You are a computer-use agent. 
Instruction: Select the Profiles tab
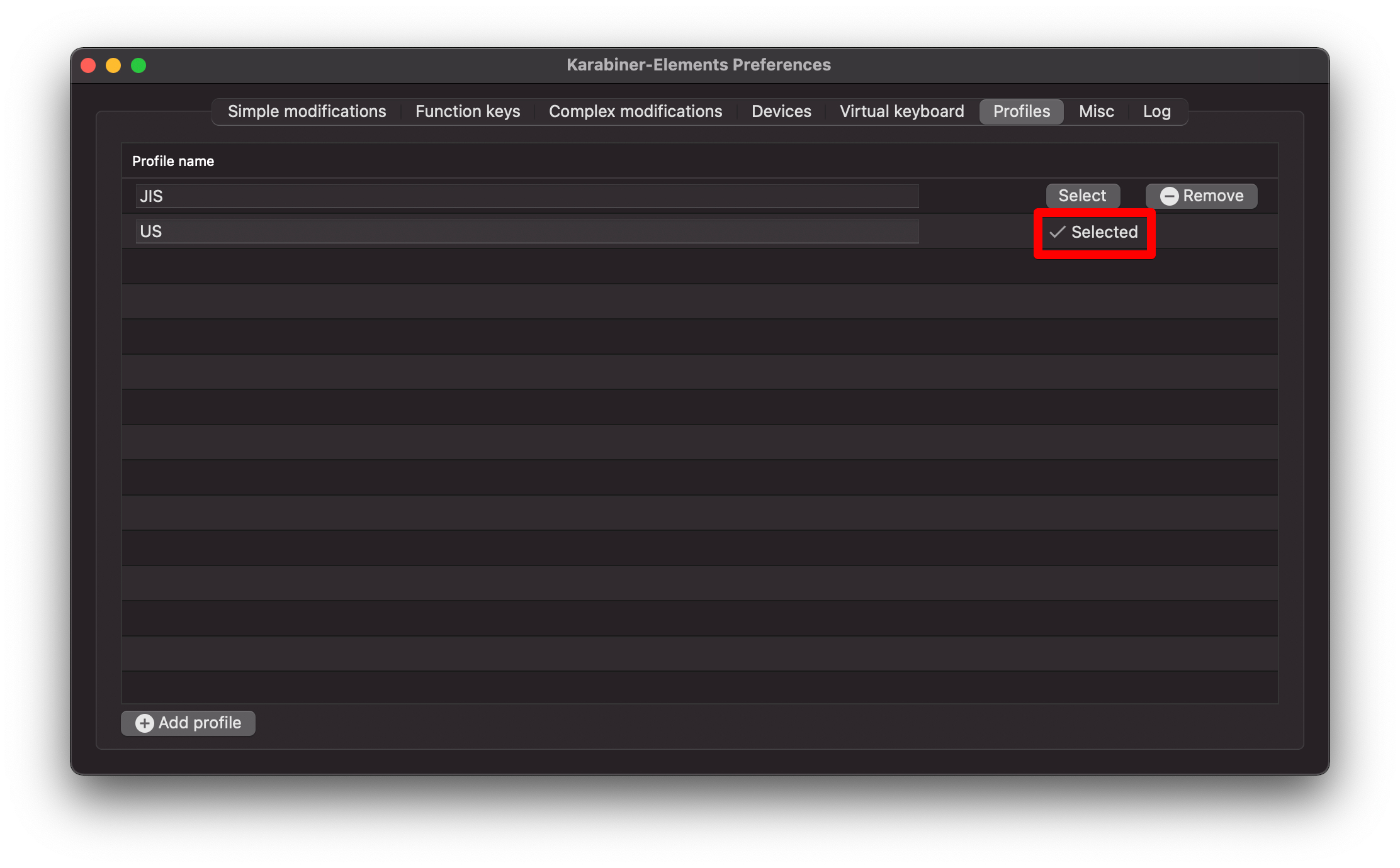(x=1021, y=111)
